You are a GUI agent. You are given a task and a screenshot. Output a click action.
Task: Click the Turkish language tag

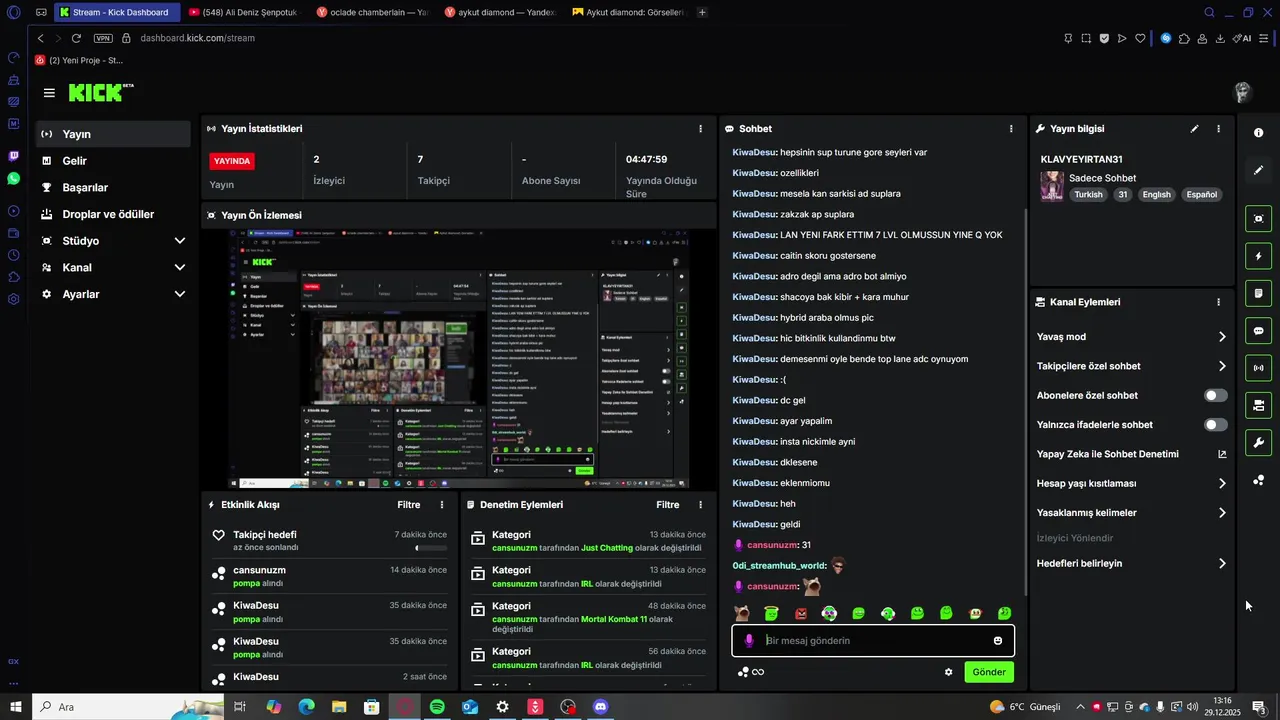1088,195
